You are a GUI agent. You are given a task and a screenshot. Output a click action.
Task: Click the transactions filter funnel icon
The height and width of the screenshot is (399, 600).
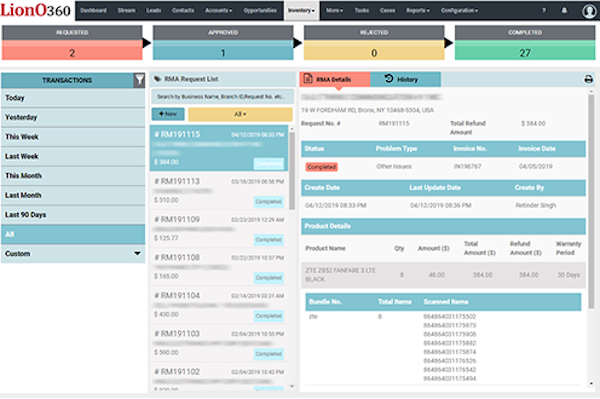(x=139, y=80)
